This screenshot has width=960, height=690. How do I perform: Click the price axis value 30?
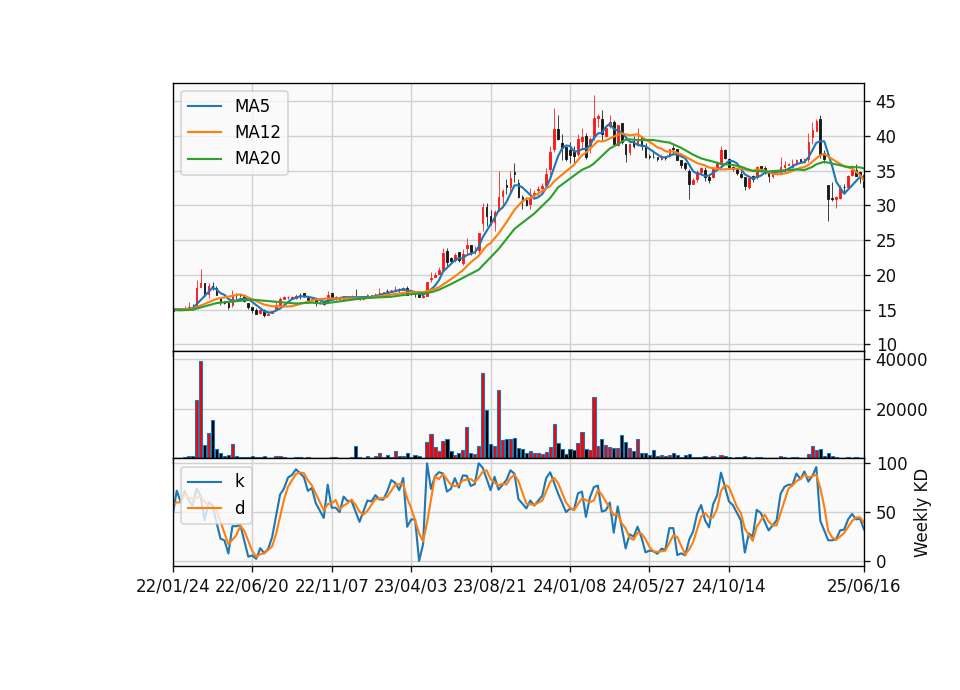(885, 206)
